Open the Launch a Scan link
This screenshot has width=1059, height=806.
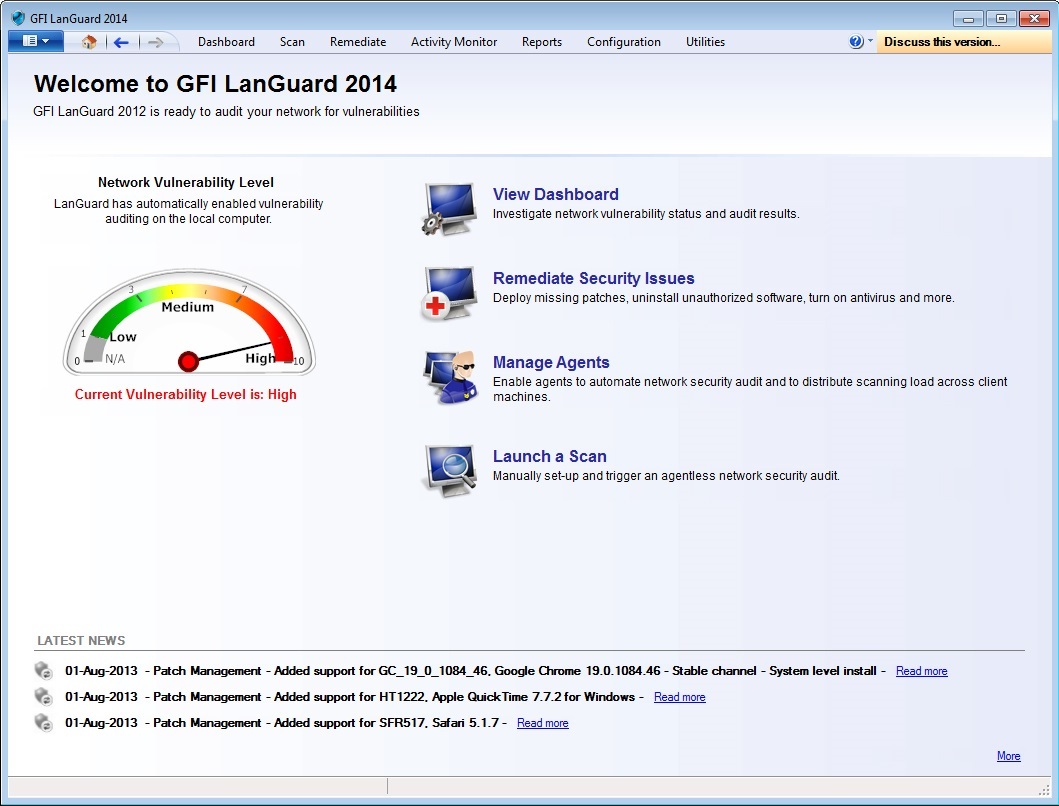[550, 457]
